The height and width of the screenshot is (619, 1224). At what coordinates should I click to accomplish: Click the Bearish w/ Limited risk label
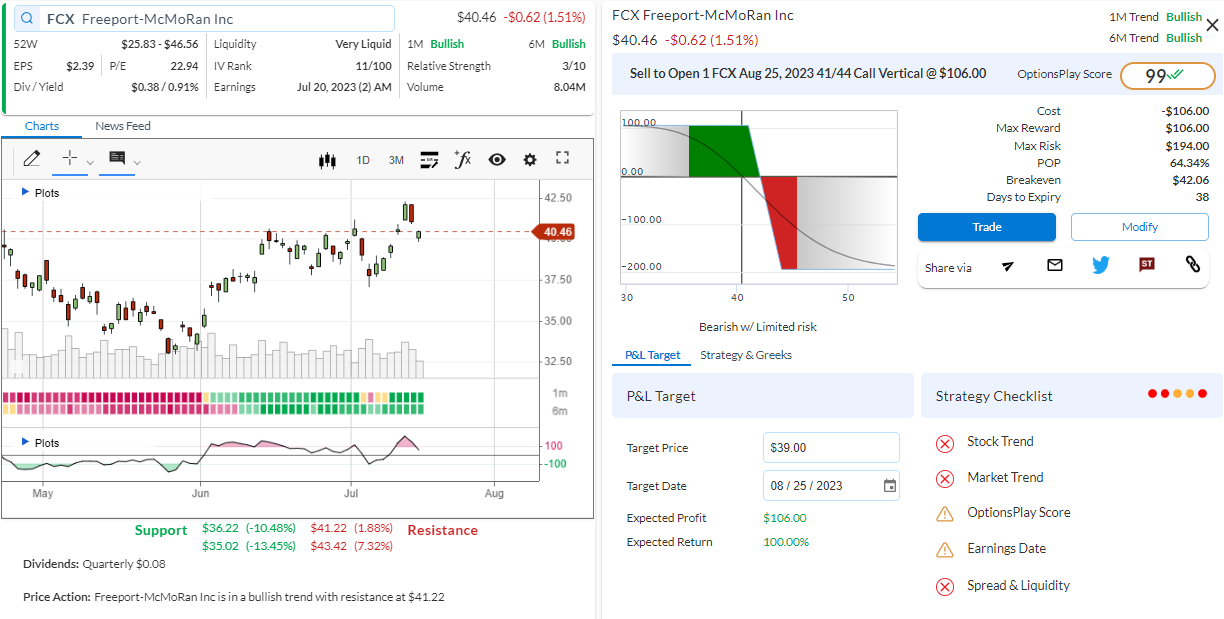(x=758, y=327)
